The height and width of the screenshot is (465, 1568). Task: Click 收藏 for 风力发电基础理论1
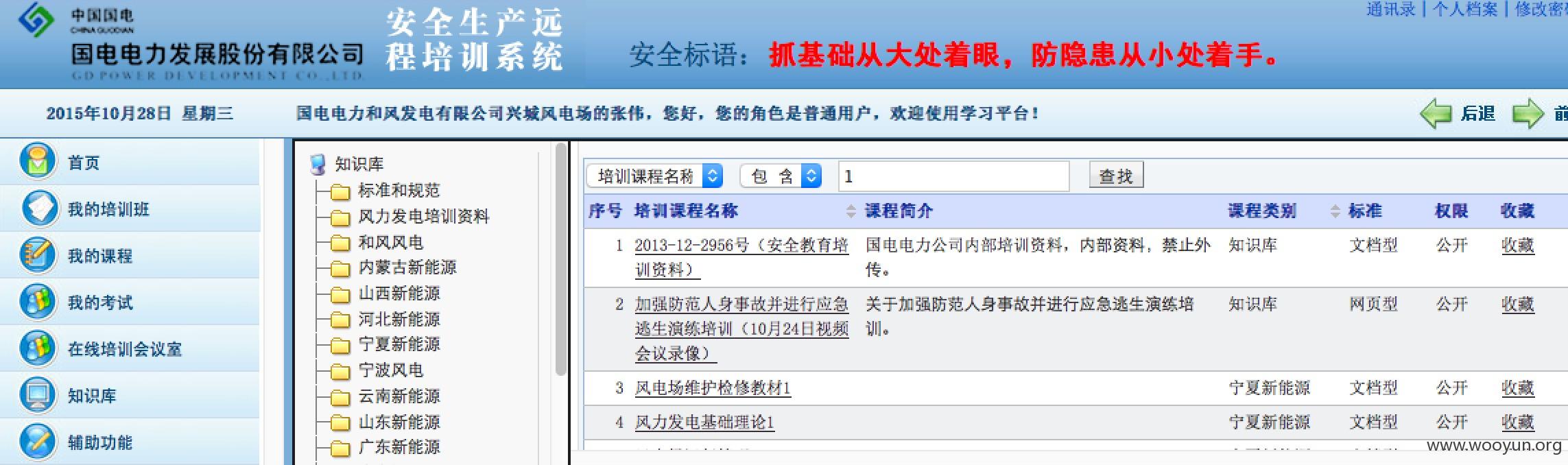click(x=1517, y=422)
